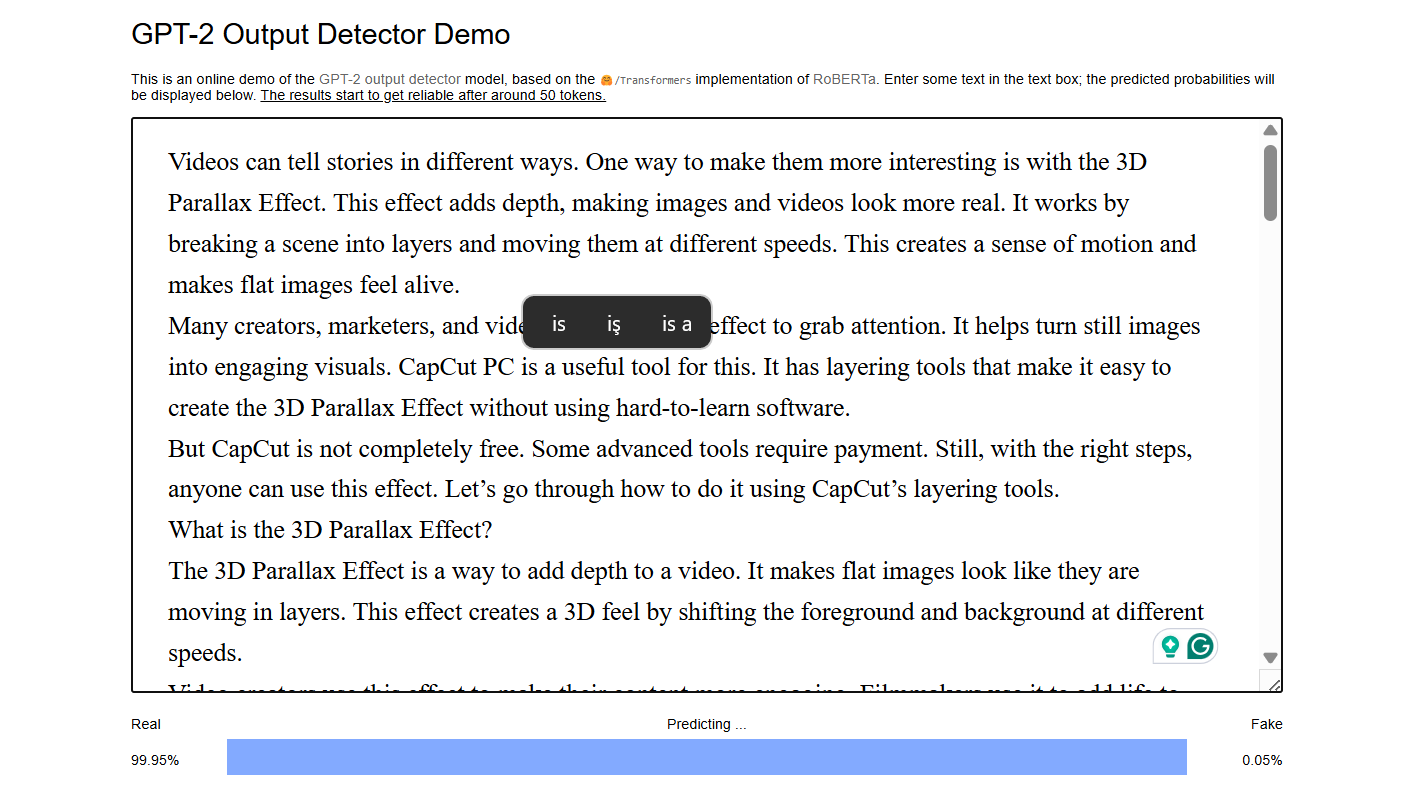Click the 0.05% Fake percentage value
This screenshot has height=807, width=1418.
click(1262, 761)
